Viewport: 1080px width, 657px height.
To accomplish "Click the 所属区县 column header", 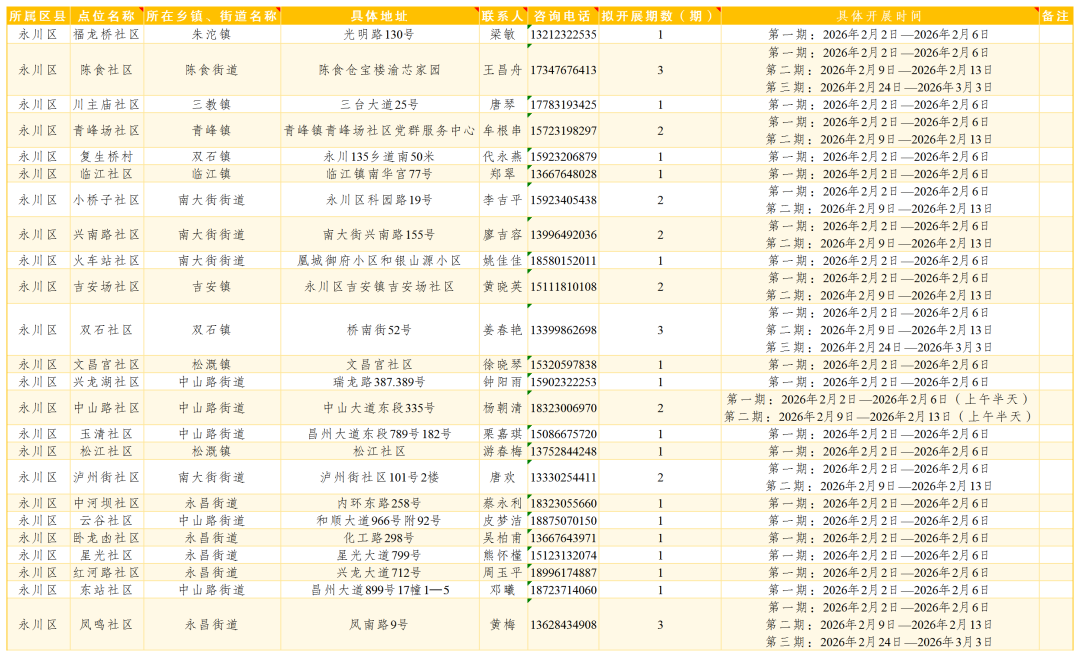I will 38,16.
